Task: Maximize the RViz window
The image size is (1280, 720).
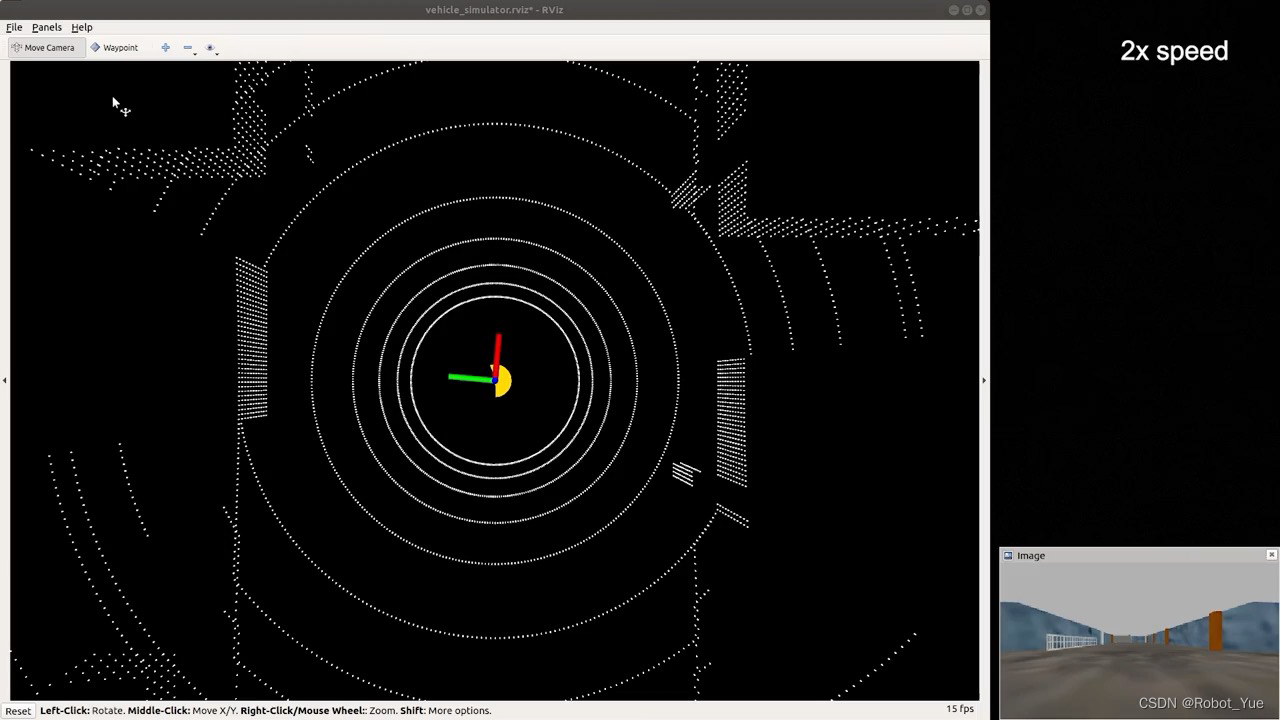Action: 967,10
